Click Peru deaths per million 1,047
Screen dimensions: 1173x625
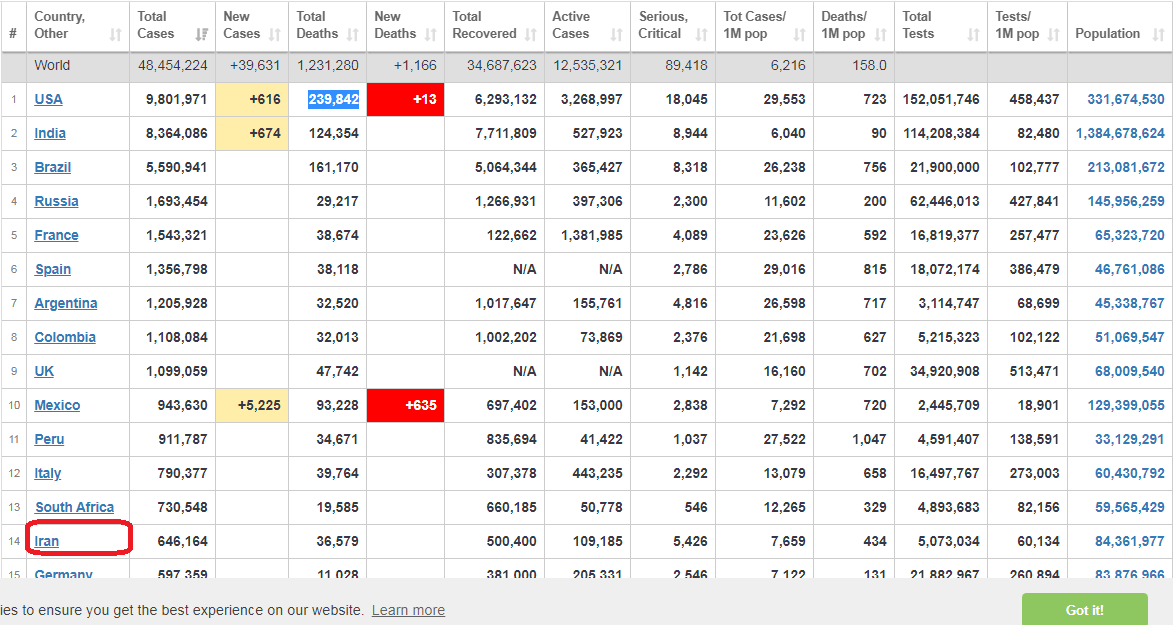pyautogui.click(x=869, y=439)
